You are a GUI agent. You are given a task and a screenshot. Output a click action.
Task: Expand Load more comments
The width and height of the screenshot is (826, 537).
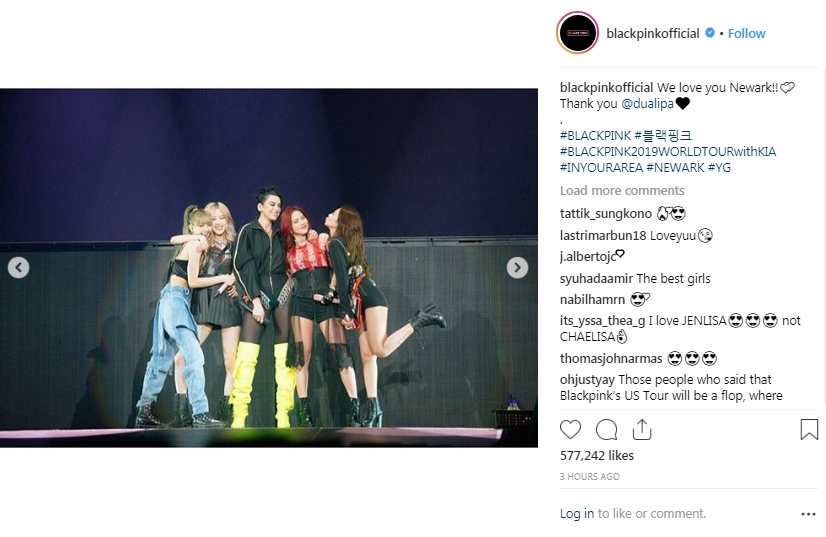coord(622,190)
